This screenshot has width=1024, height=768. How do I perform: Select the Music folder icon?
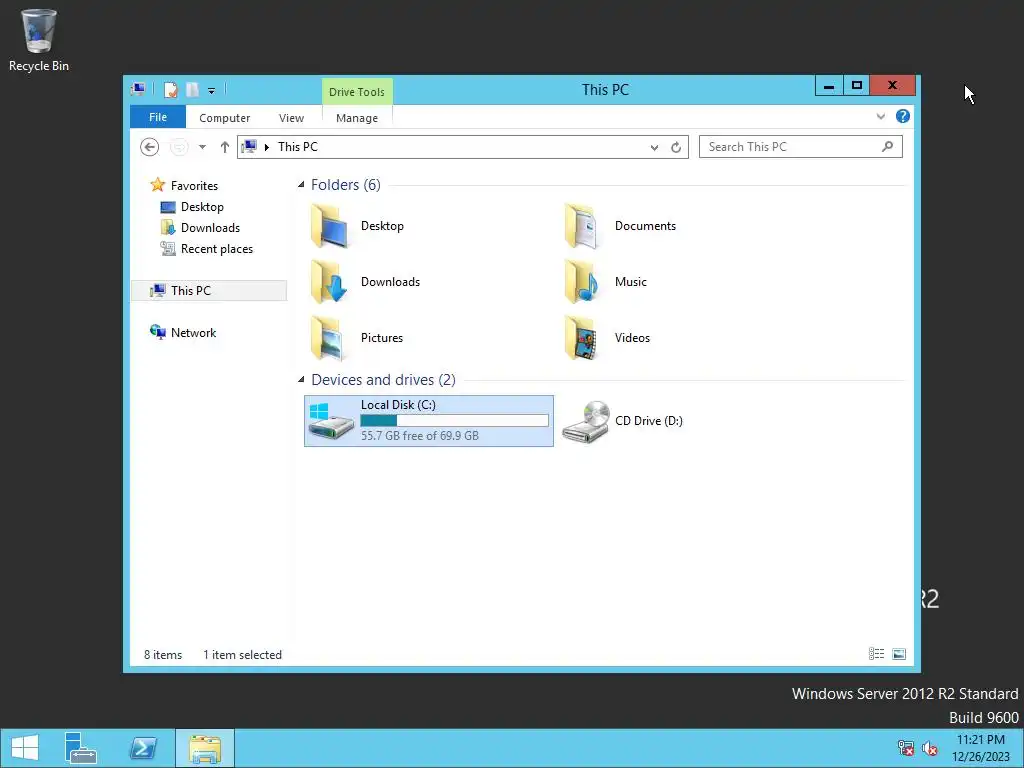pyautogui.click(x=583, y=281)
